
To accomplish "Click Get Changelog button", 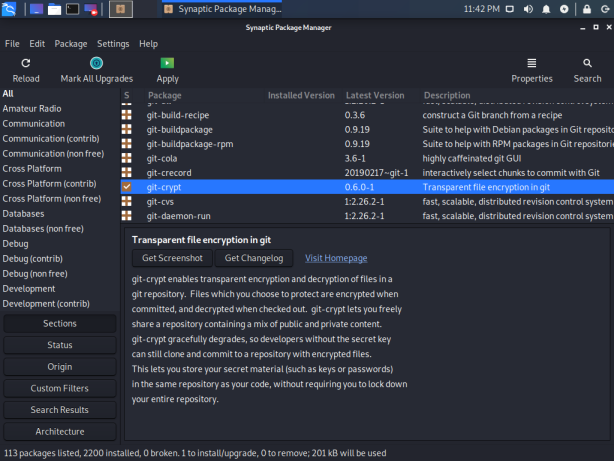I will coord(254,258).
